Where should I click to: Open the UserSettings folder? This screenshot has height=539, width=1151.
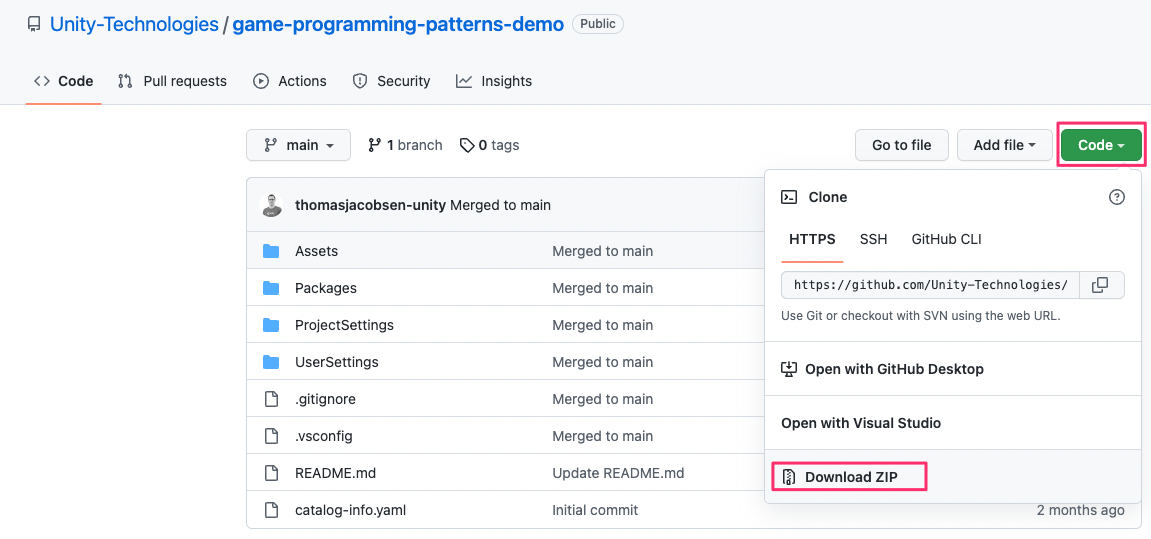(337, 362)
